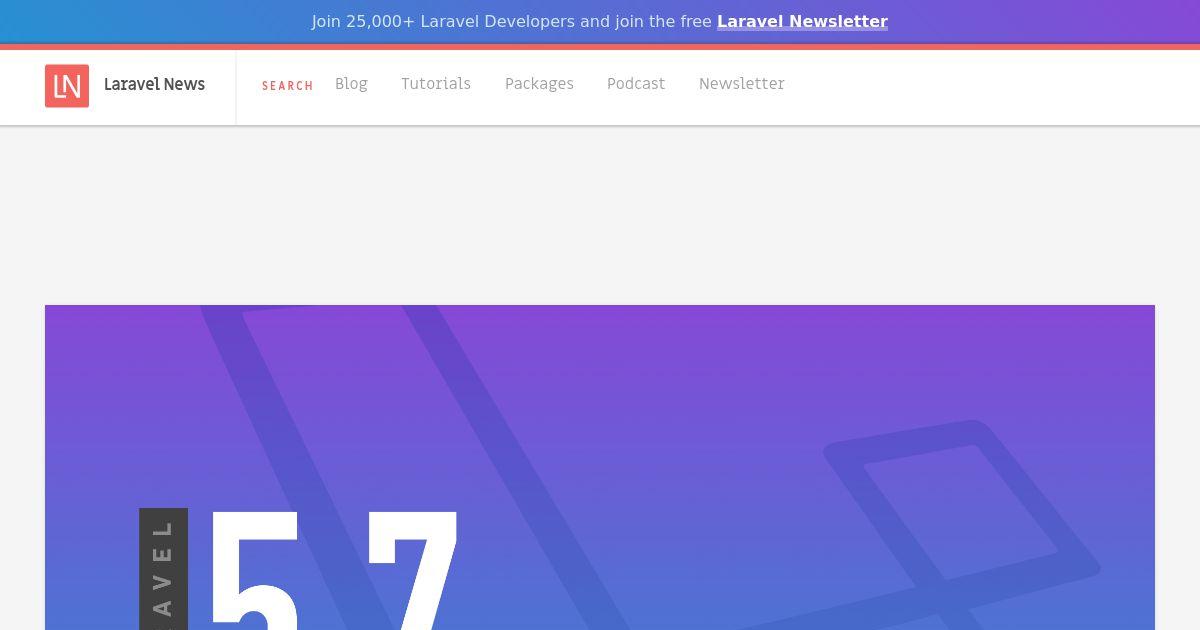Viewport: 1200px width, 630px height.
Task: Open the Blog menu item
Action: click(x=351, y=84)
